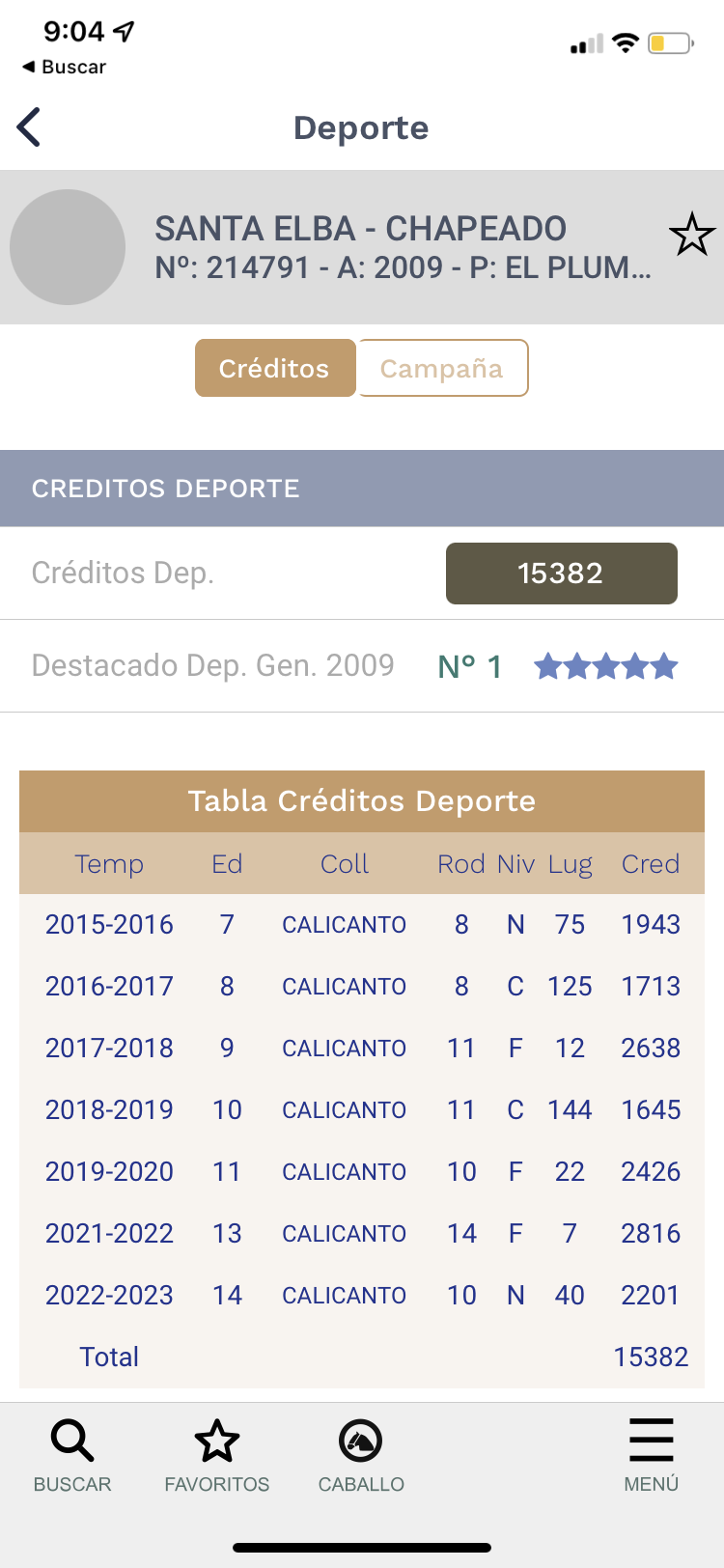724x1568 pixels.
Task: Tap the five-star rating
Action: tap(606, 666)
